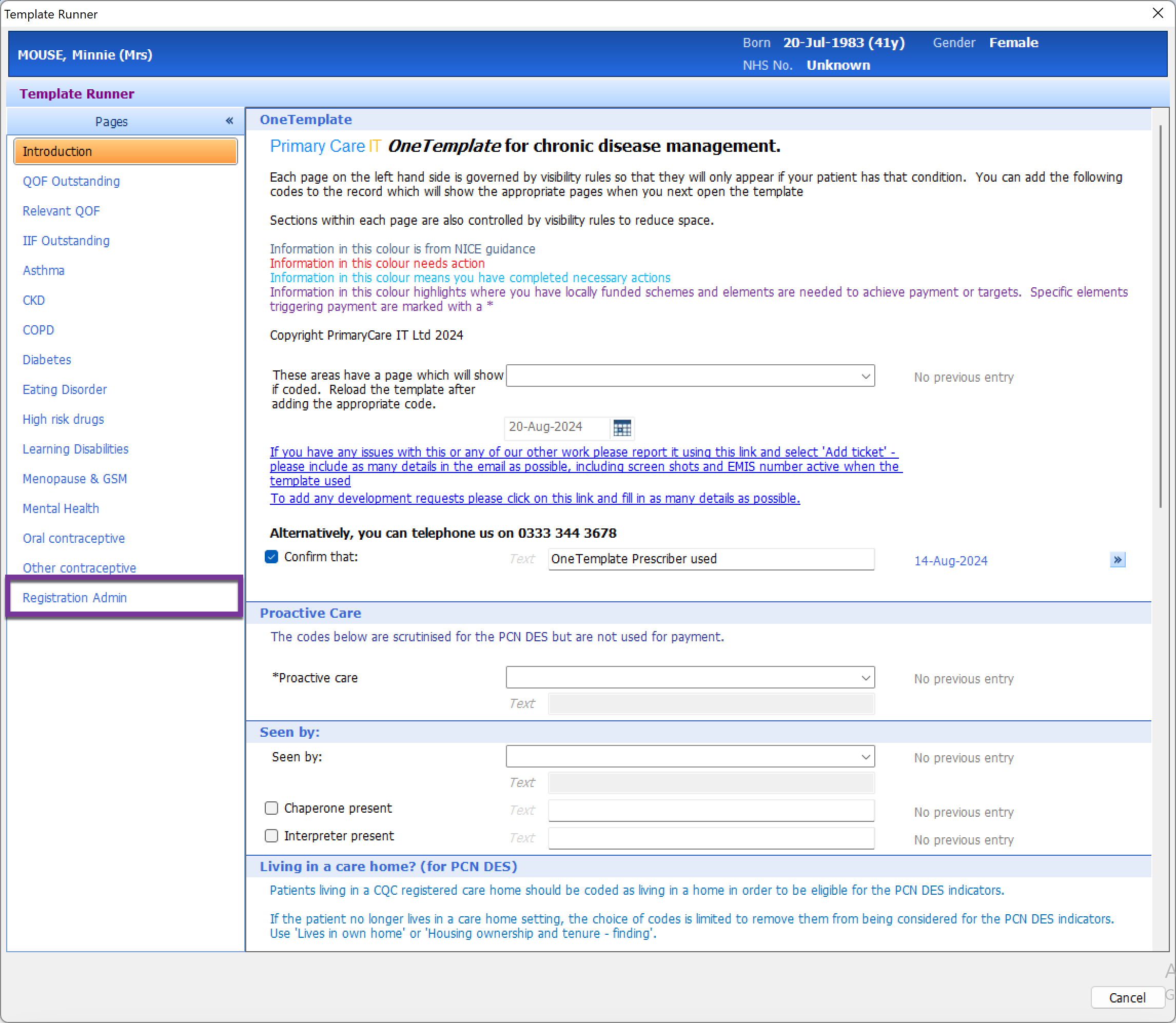Click the NHS No. Unknown value
1176x1023 pixels.
pyautogui.click(x=838, y=65)
